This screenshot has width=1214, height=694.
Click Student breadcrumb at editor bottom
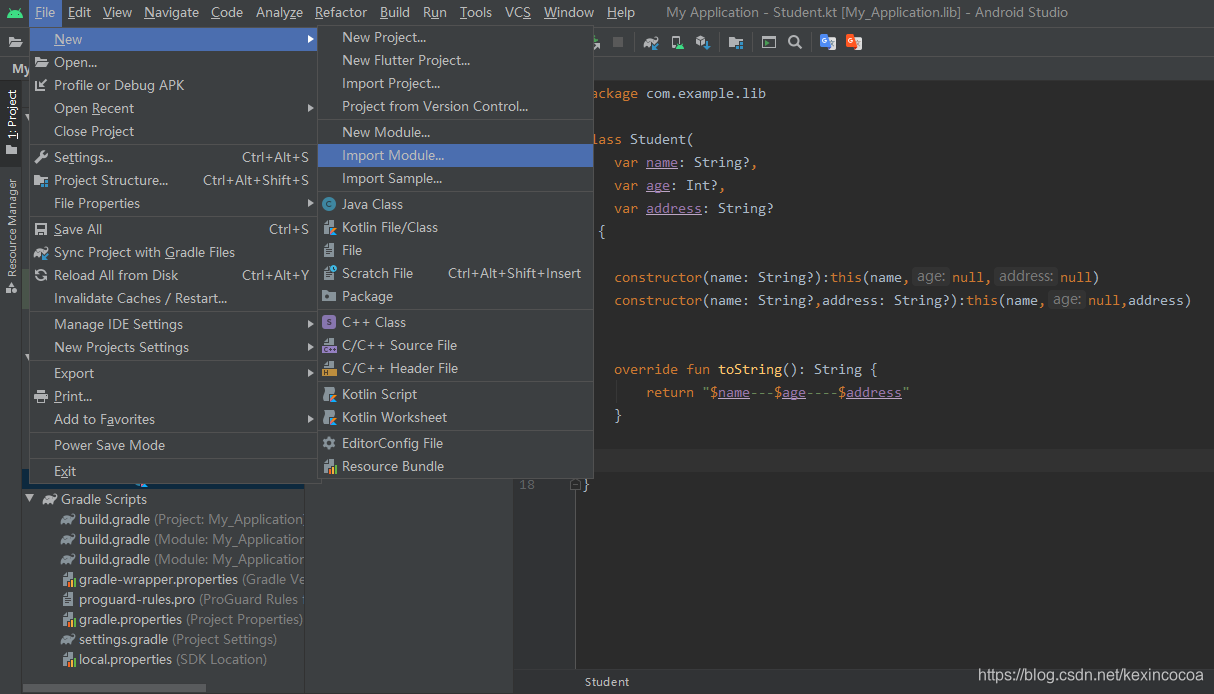[607, 682]
